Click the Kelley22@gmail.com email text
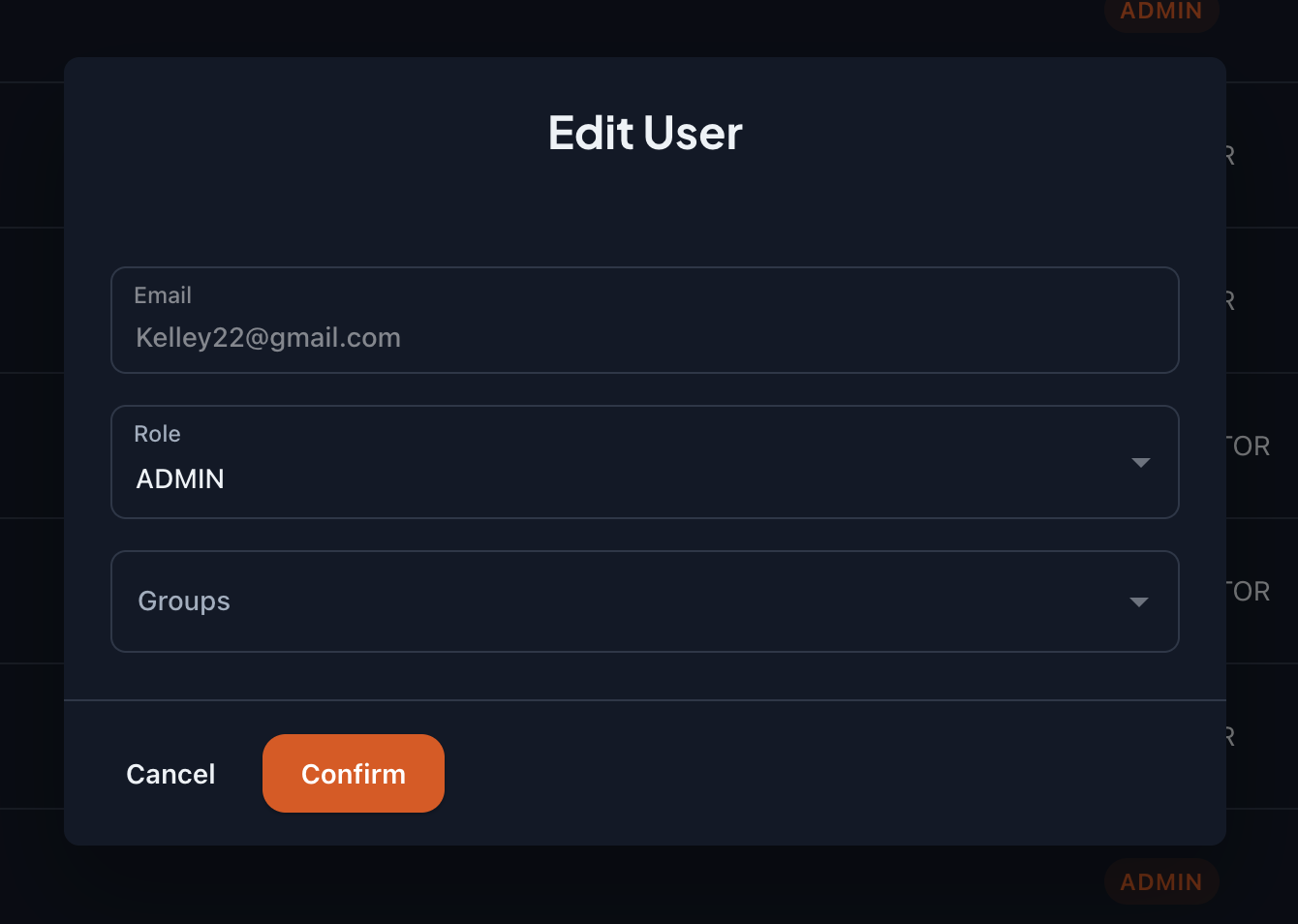 tap(268, 338)
